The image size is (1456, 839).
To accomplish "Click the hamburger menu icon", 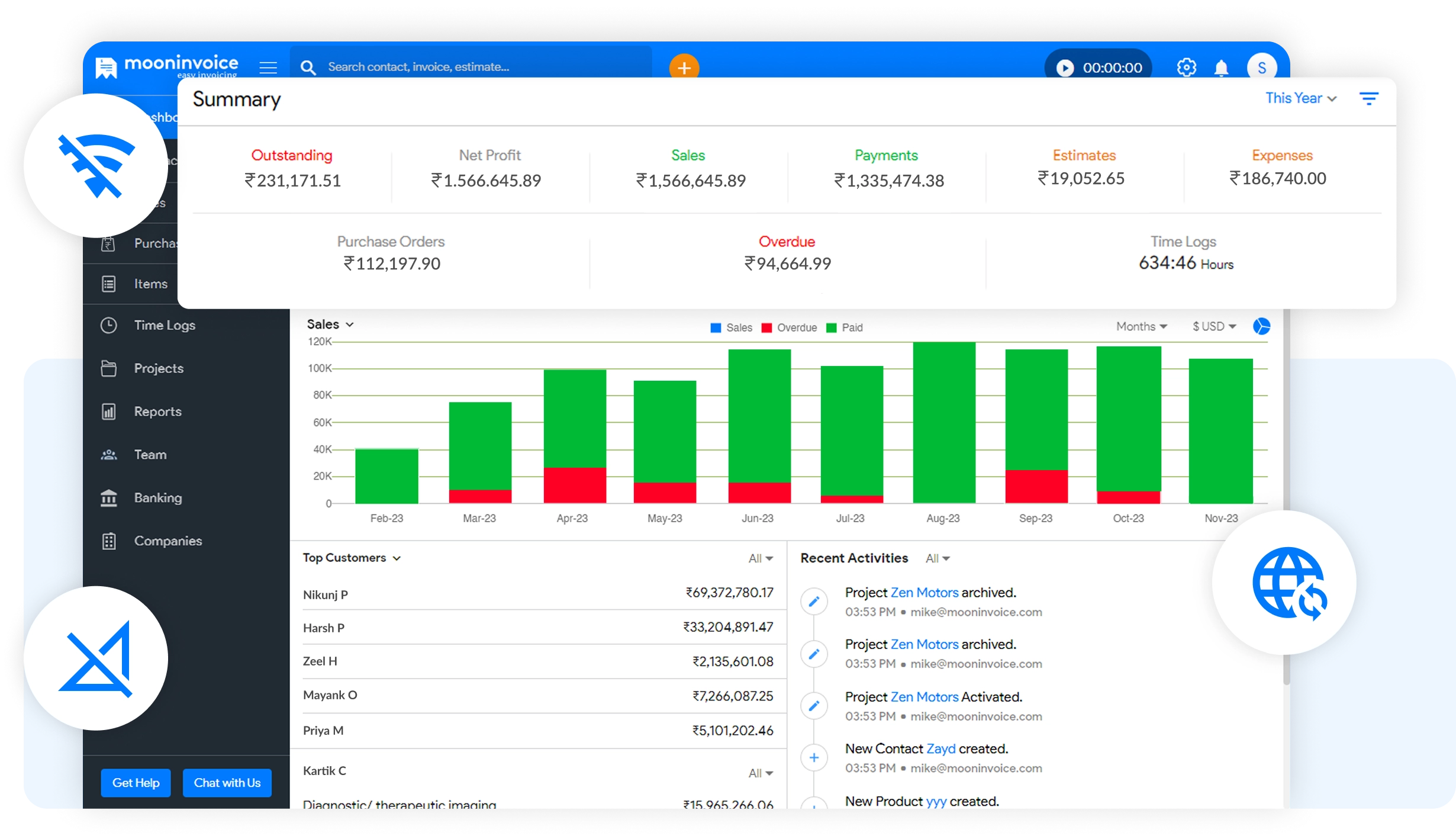I will coord(268,67).
